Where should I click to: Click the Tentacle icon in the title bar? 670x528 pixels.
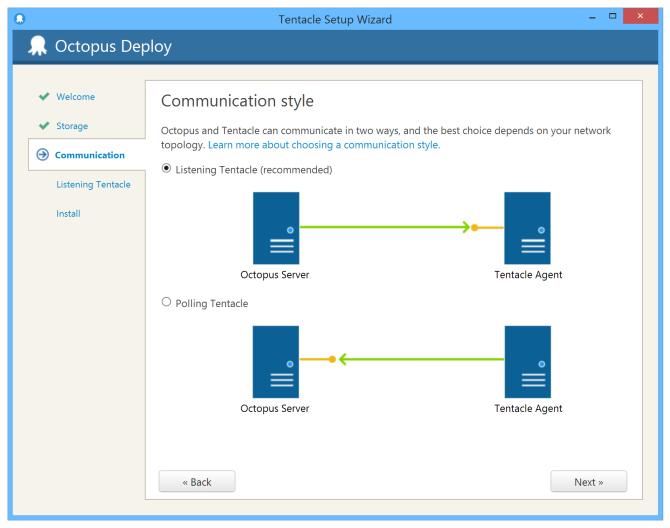[x=20, y=18]
